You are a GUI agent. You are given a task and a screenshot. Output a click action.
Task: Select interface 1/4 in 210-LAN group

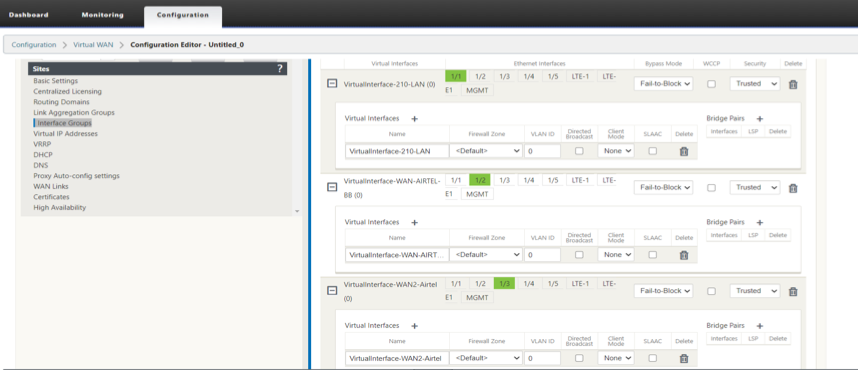click(529, 77)
